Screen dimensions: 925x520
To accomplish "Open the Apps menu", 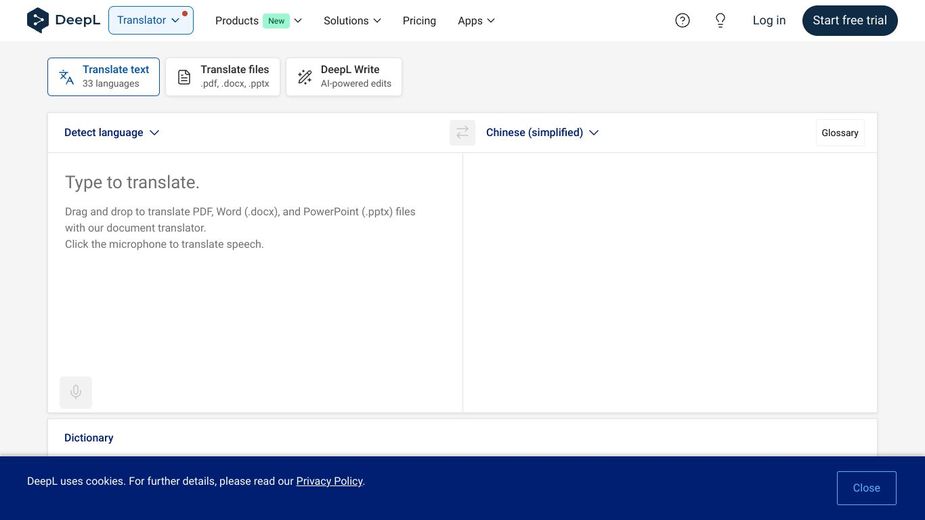I will point(476,21).
